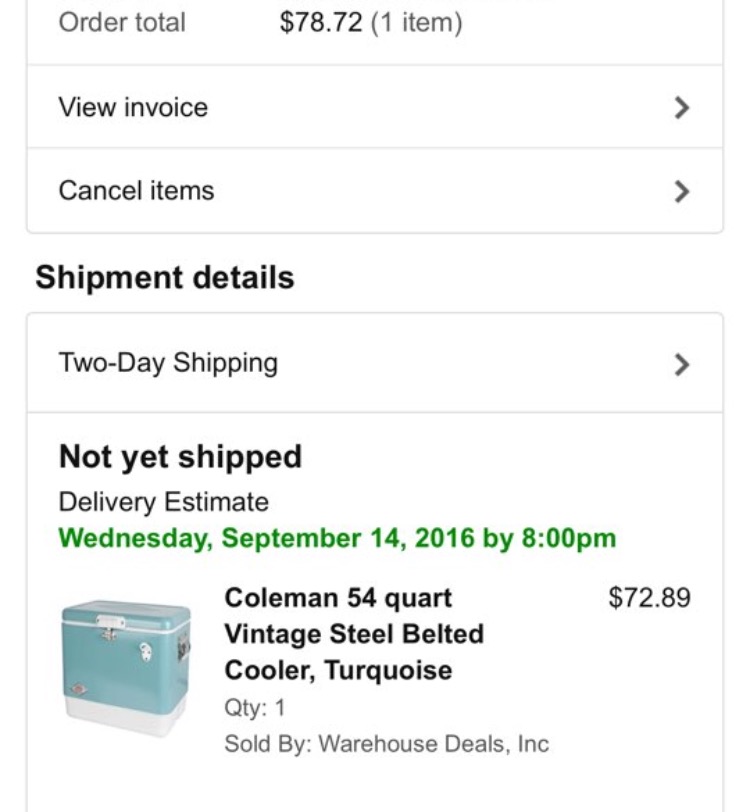Click the Not yet shipped status heading
This screenshot has width=750, height=812.
click(180, 457)
